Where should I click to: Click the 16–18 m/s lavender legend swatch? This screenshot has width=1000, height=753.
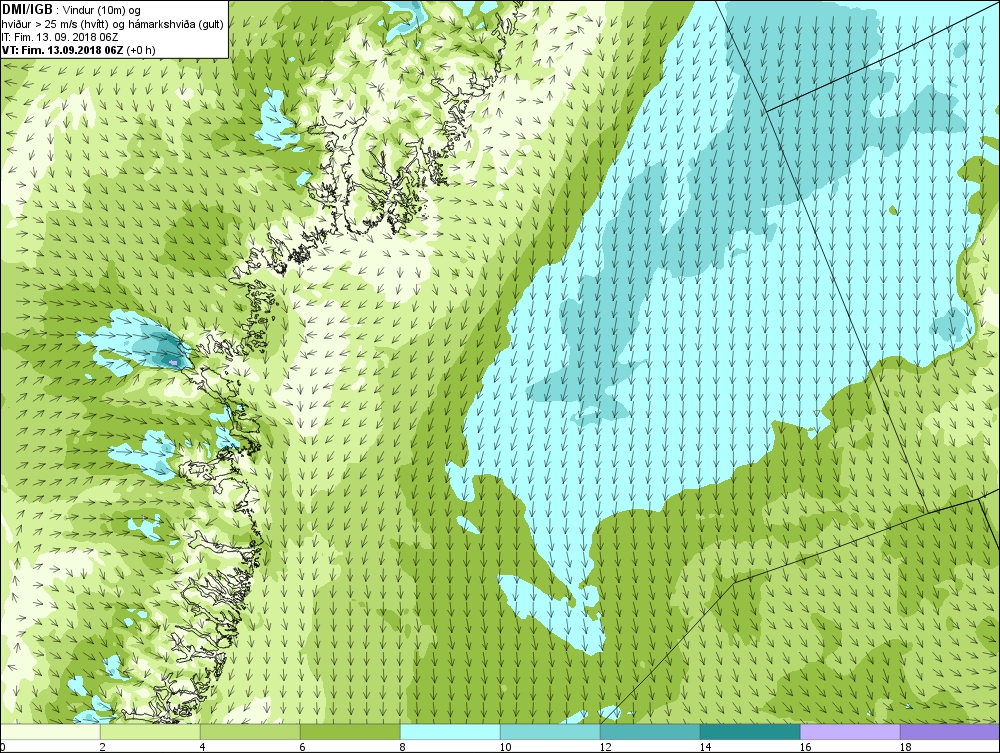coord(850,732)
